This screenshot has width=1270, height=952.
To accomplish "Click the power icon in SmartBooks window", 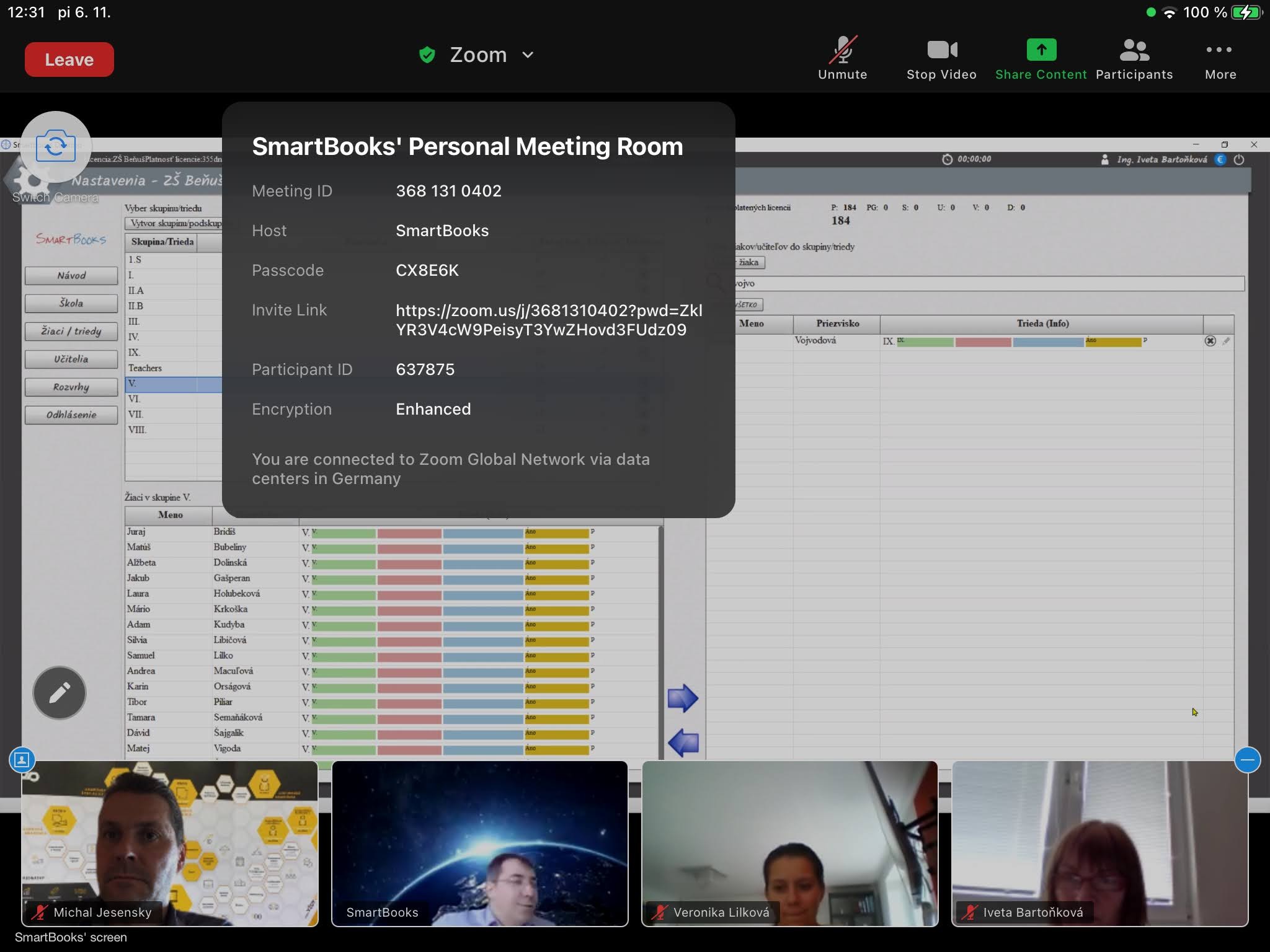I will click(x=1239, y=159).
